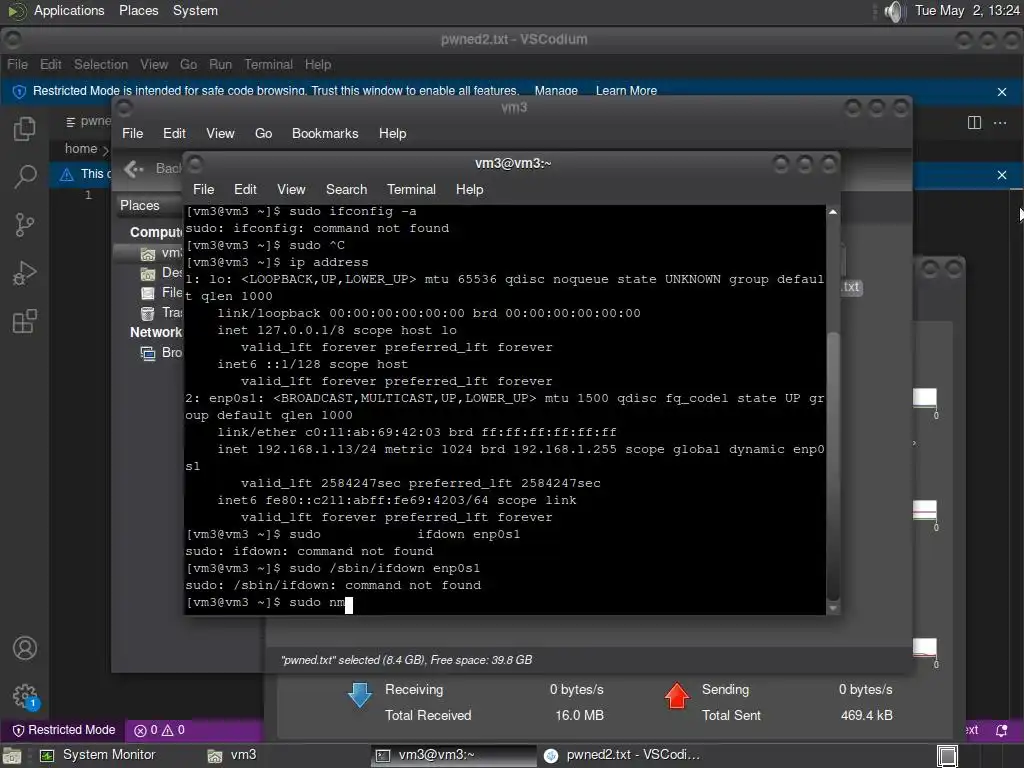Open the VSCodium Selection menu
The height and width of the screenshot is (768, 1024).
pyautogui.click(x=101, y=65)
